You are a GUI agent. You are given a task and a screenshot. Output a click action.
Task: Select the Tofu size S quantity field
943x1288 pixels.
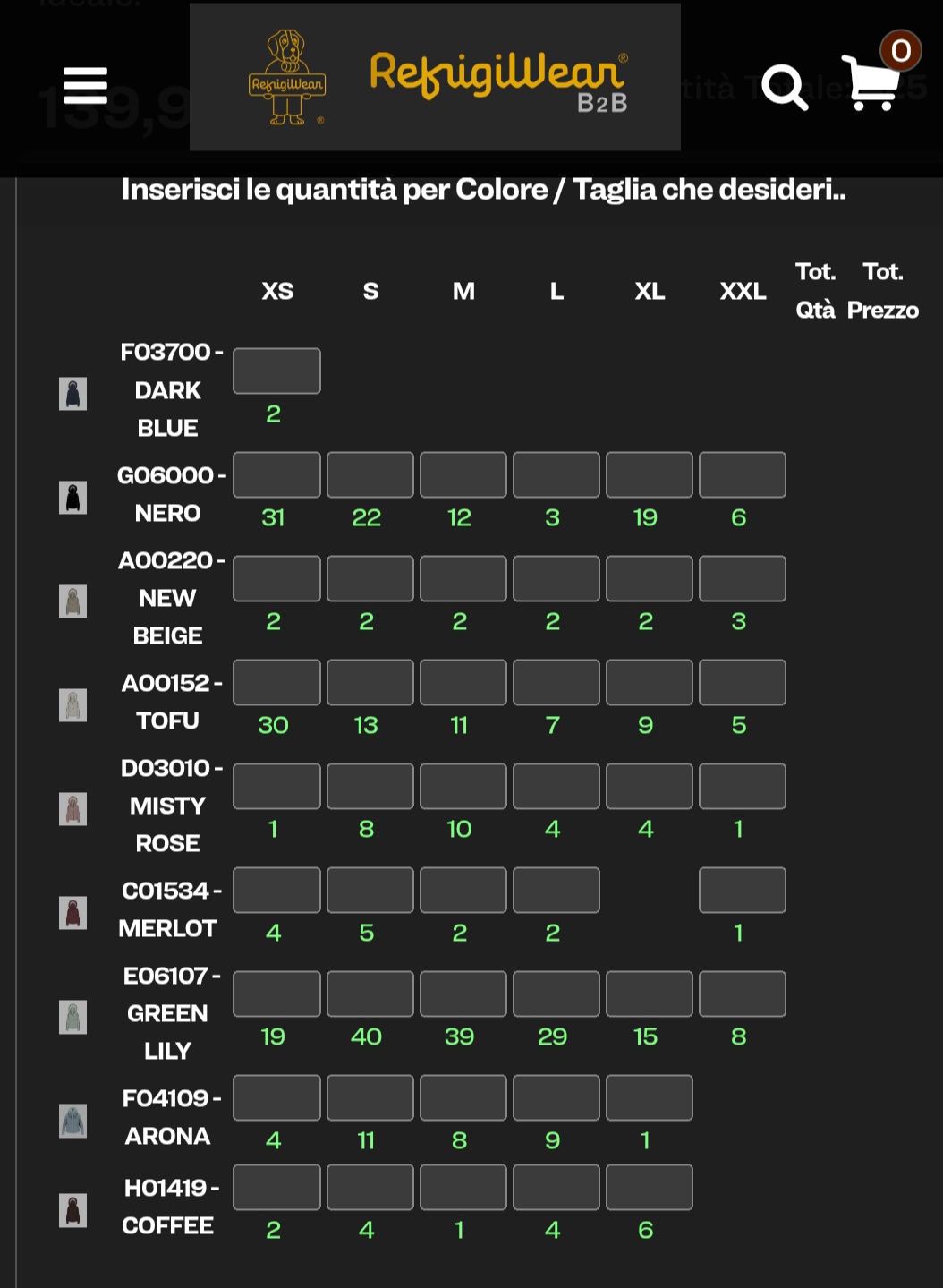point(370,682)
